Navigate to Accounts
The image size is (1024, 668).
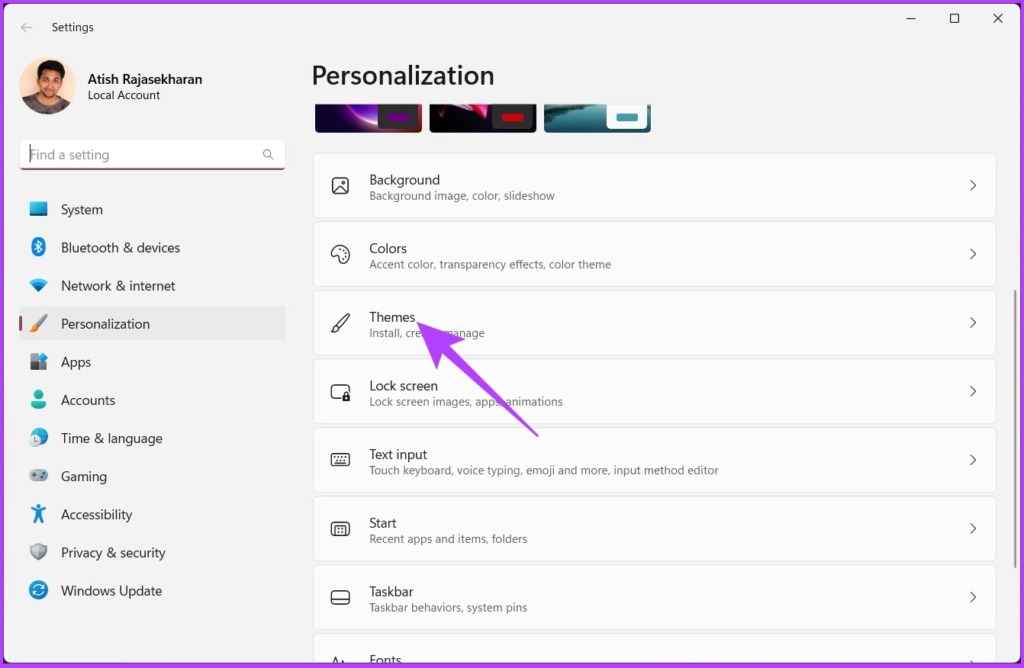(152, 400)
